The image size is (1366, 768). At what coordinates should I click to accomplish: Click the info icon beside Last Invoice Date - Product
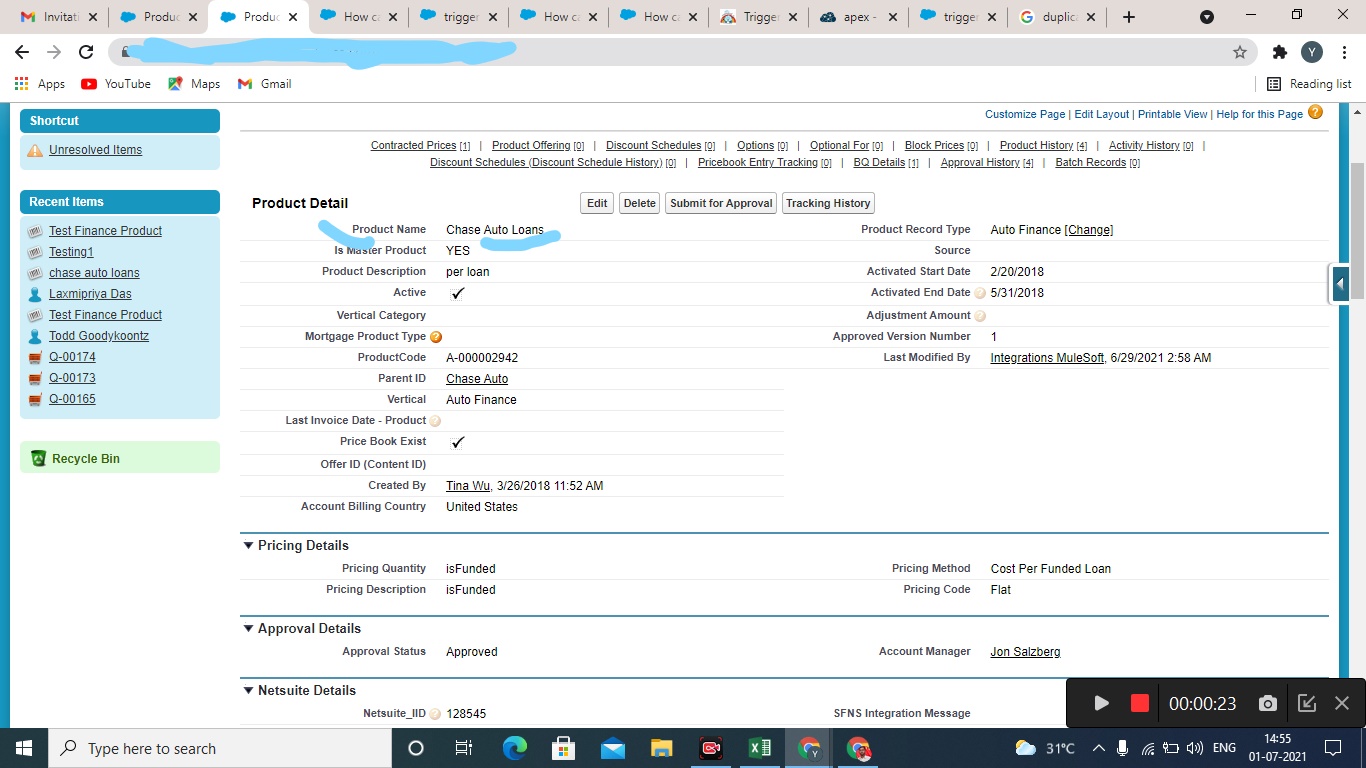(x=435, y=421)
